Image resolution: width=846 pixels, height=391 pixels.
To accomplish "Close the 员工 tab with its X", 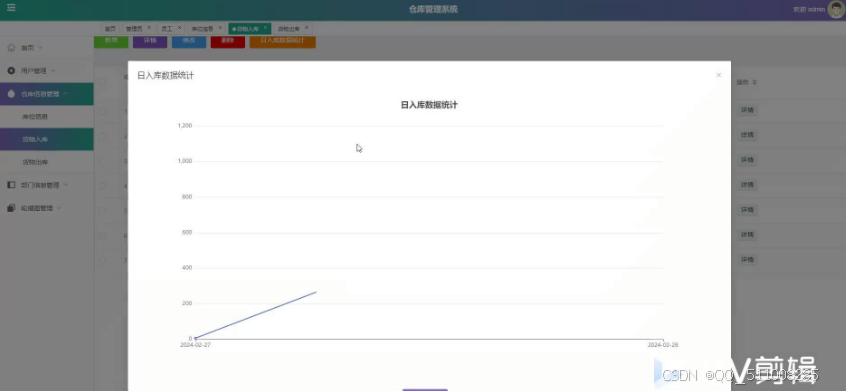I will (x=180, y=28).
